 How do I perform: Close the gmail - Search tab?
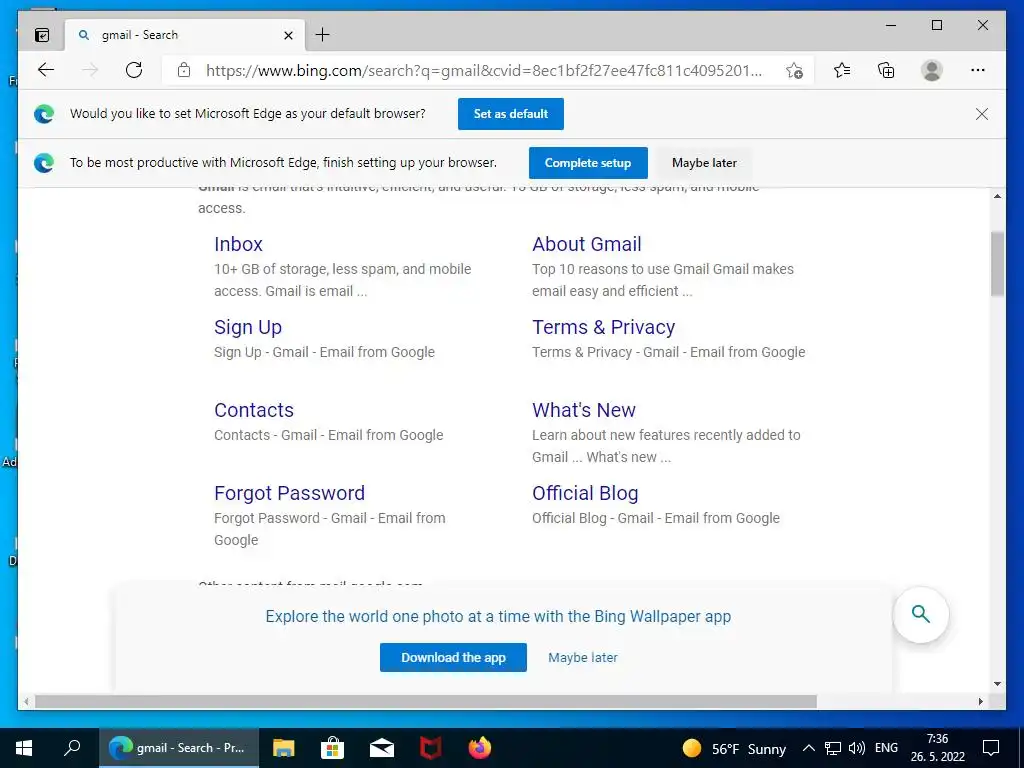[x=288, y=35]
